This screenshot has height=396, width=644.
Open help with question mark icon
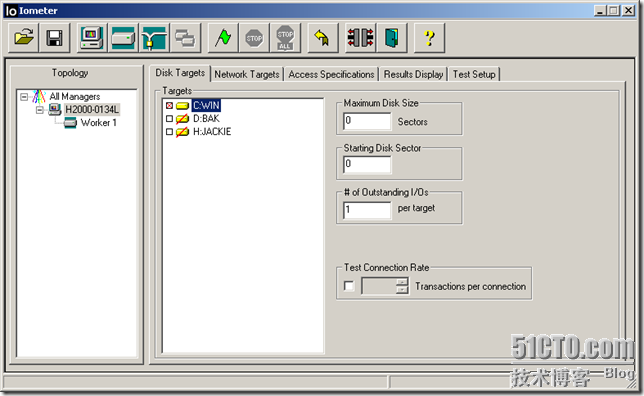(x=429, y=38)
